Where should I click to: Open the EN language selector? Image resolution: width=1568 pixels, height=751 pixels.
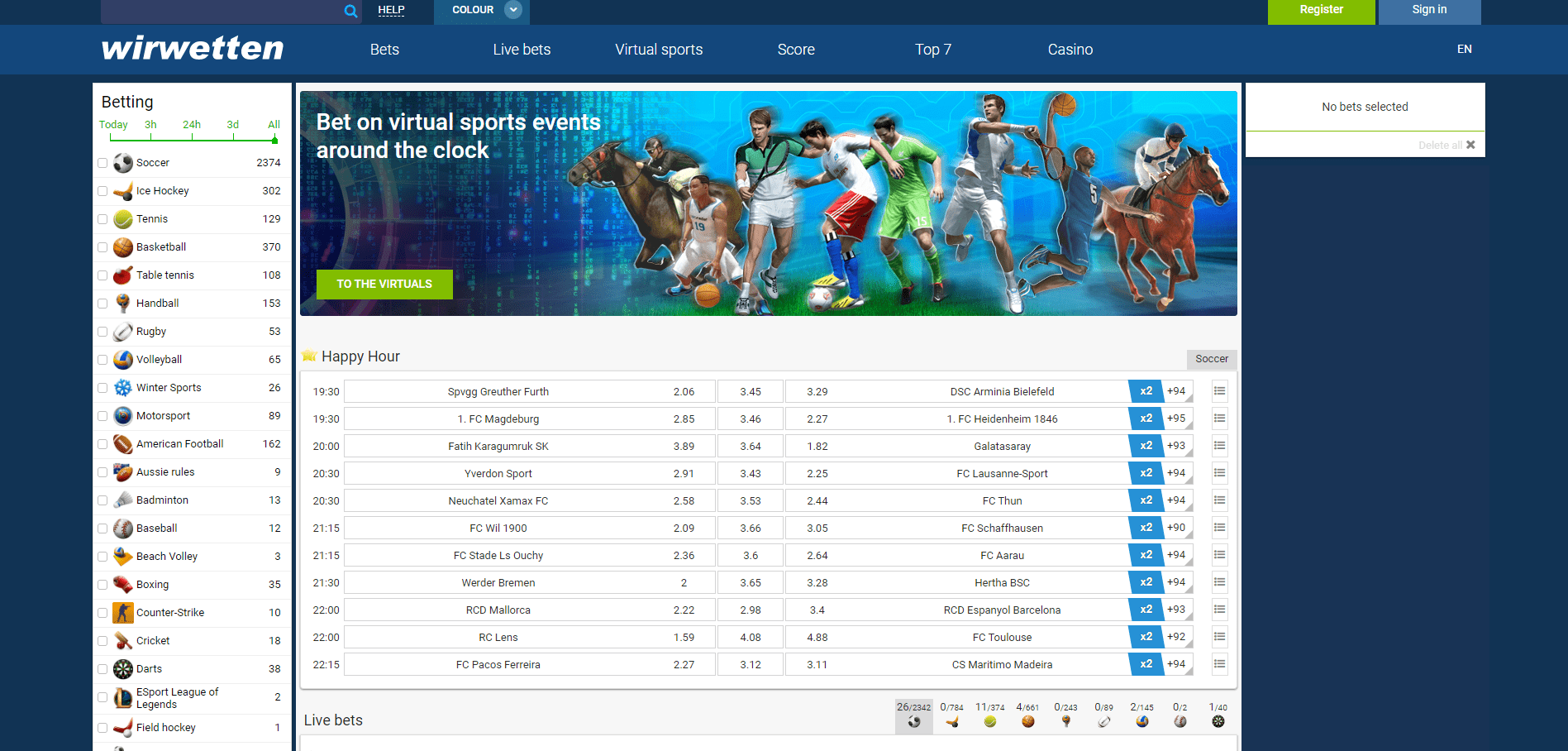click(1464, 49)
